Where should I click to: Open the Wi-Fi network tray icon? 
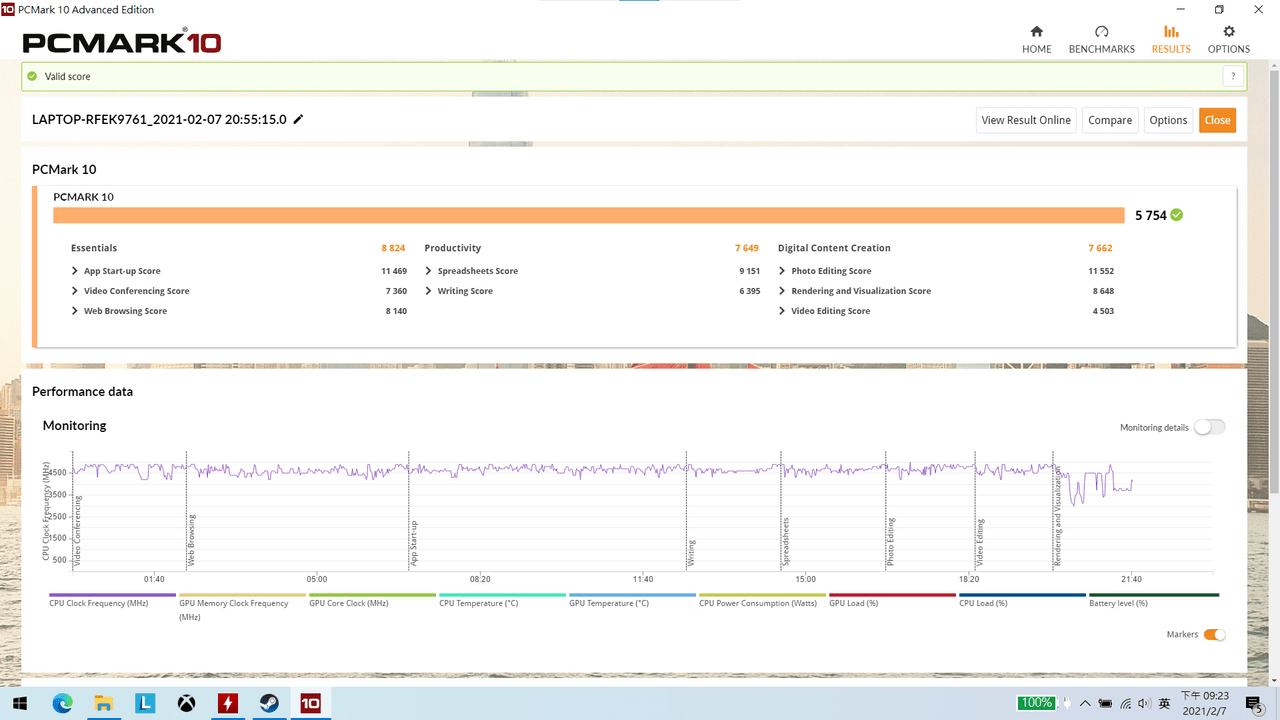click(1126, 703)
